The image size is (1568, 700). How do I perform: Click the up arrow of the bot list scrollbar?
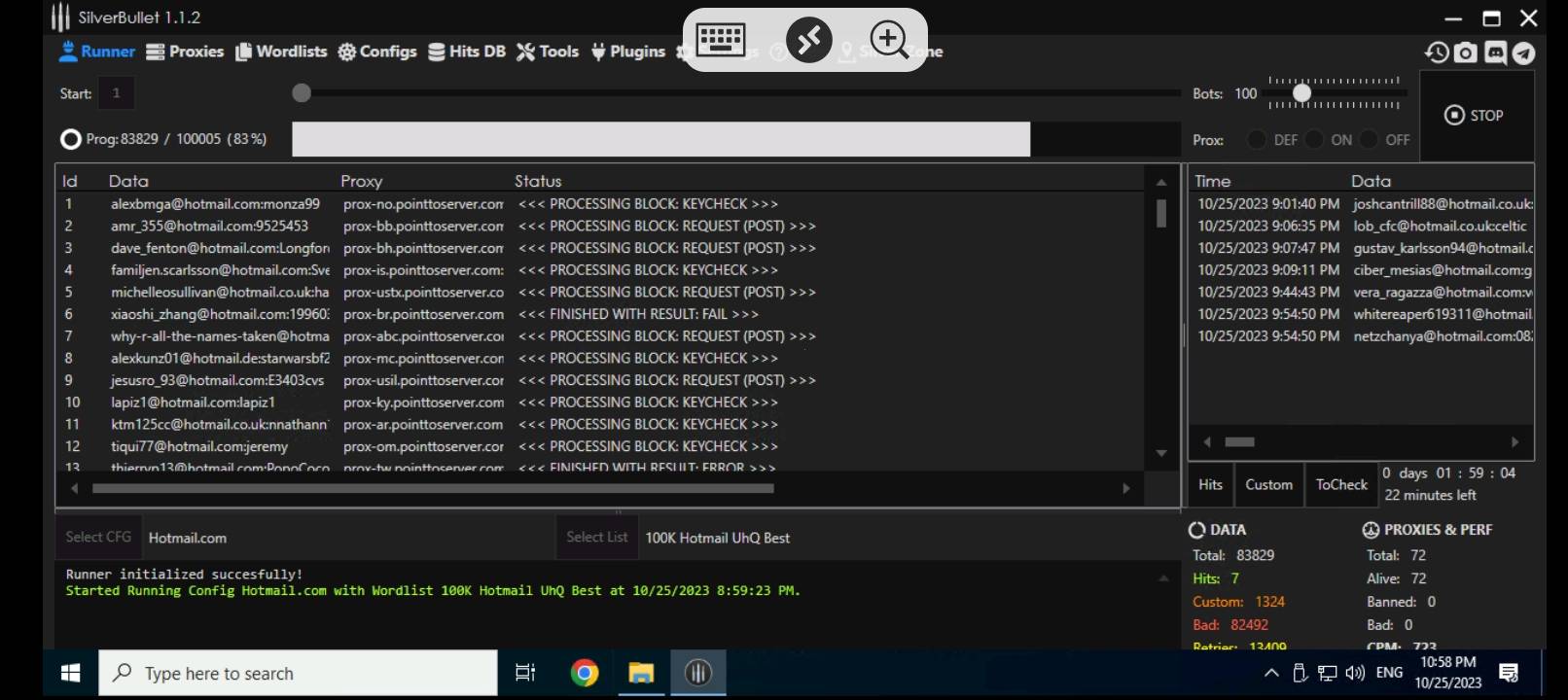coord(1161,182)
